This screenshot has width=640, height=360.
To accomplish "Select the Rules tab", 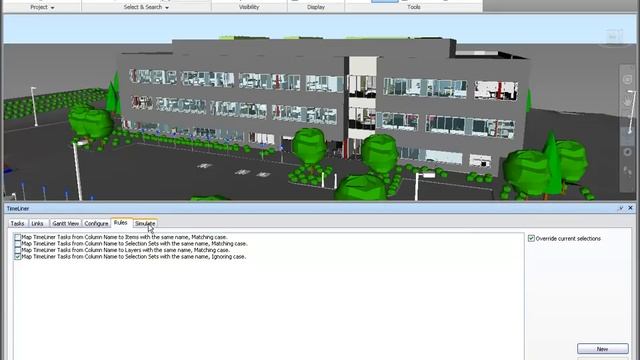I will tap(121, 222).
